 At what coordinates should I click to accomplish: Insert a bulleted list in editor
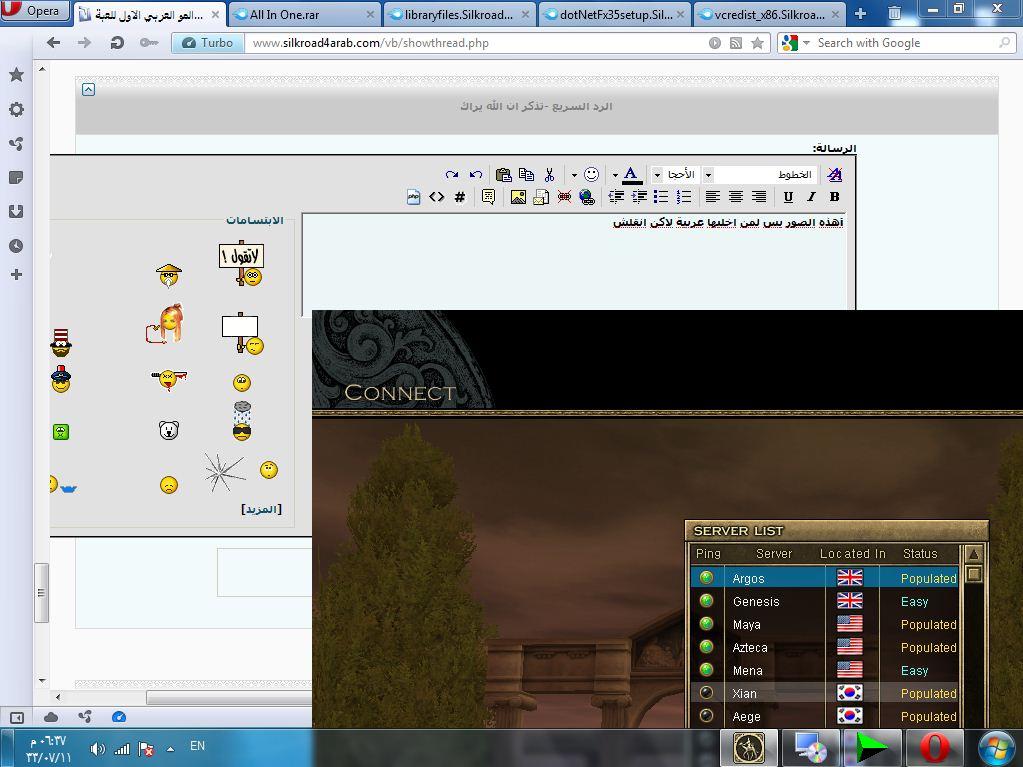click(x=661, y=196)
